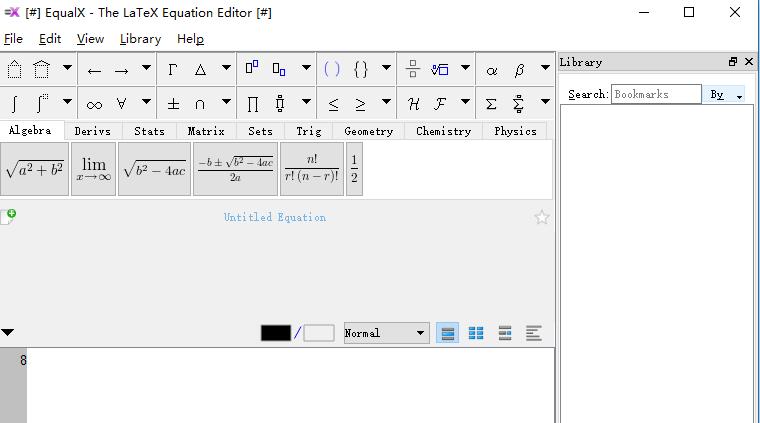Viewport: 760px width, 423px height.
Task: Switch to the Derivs tab
Action: [x=93, y=131]
